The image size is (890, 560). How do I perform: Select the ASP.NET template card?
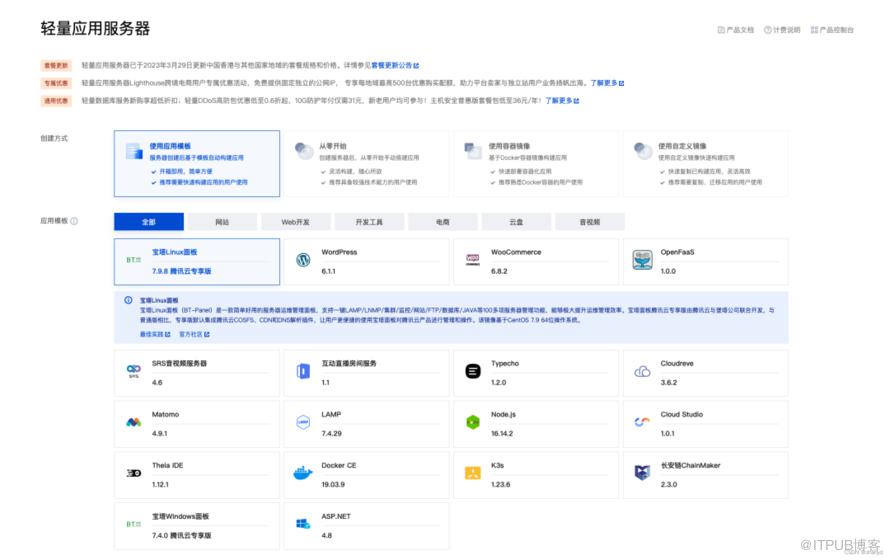pyautogui.click(x=366, y=524)
